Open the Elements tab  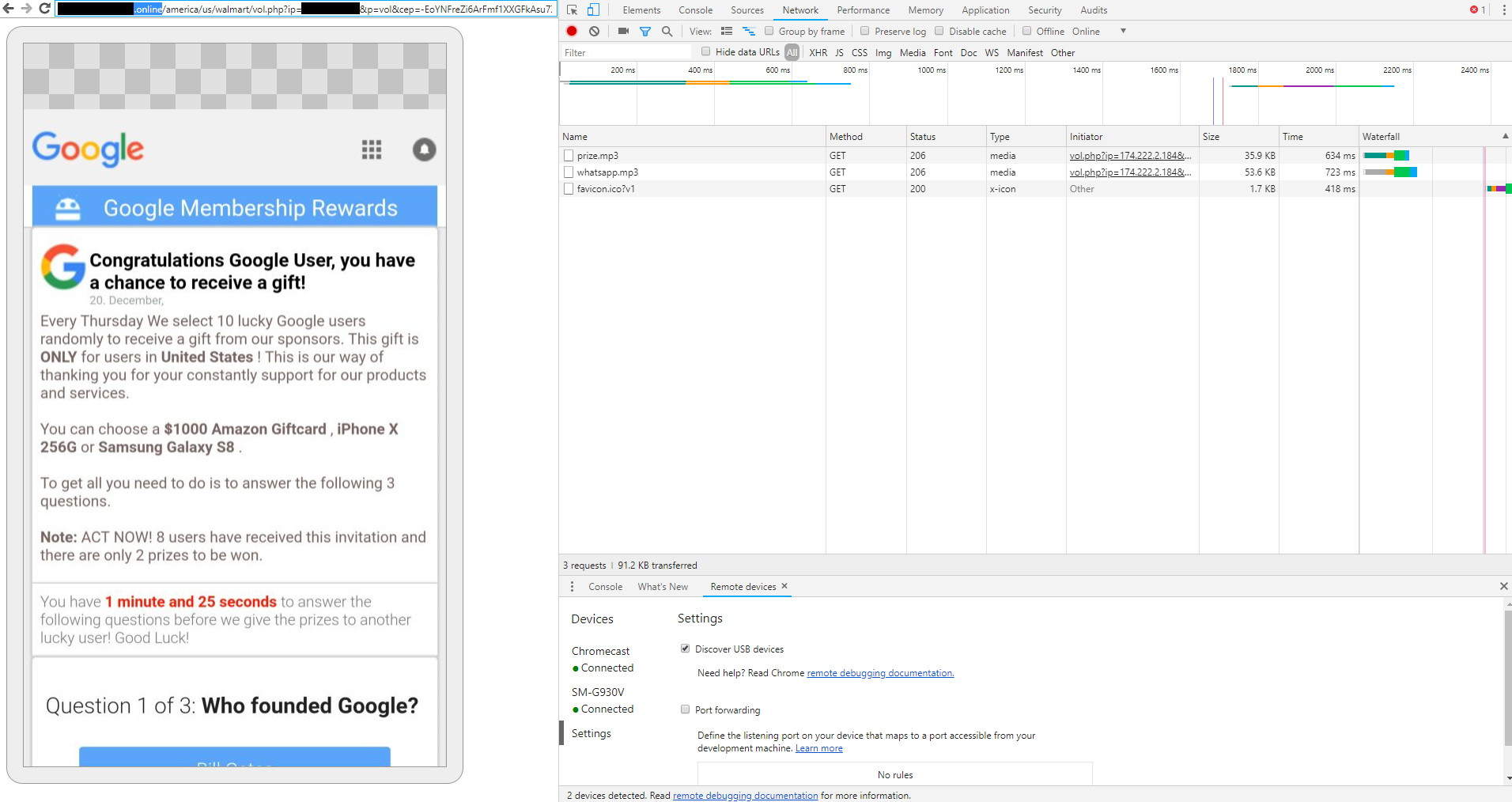point(641,10)
